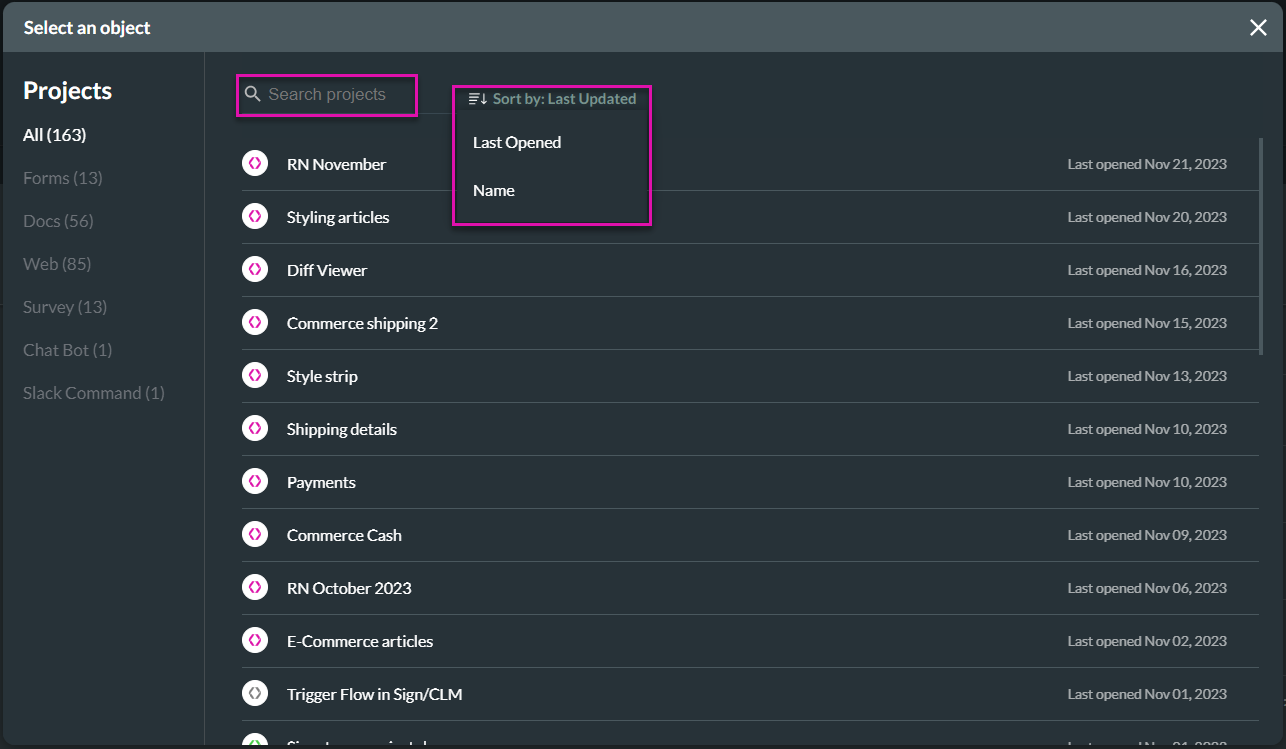The image size is (1286, 749).
Task: Click the magnifier icon in the search field
Action: coord(253,94)
